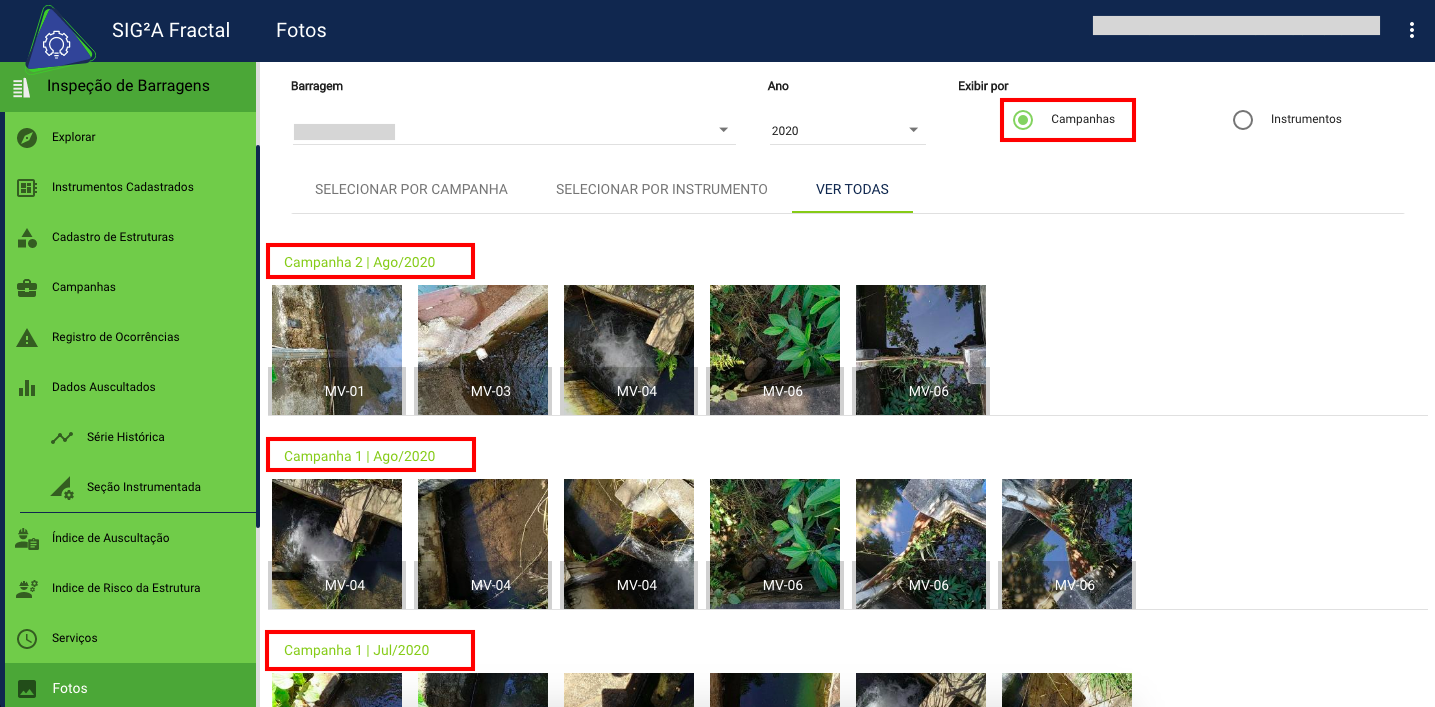Go to Campanhas in the sidebar
Viewport: 1435px width, 707px height.
(130, 287)
